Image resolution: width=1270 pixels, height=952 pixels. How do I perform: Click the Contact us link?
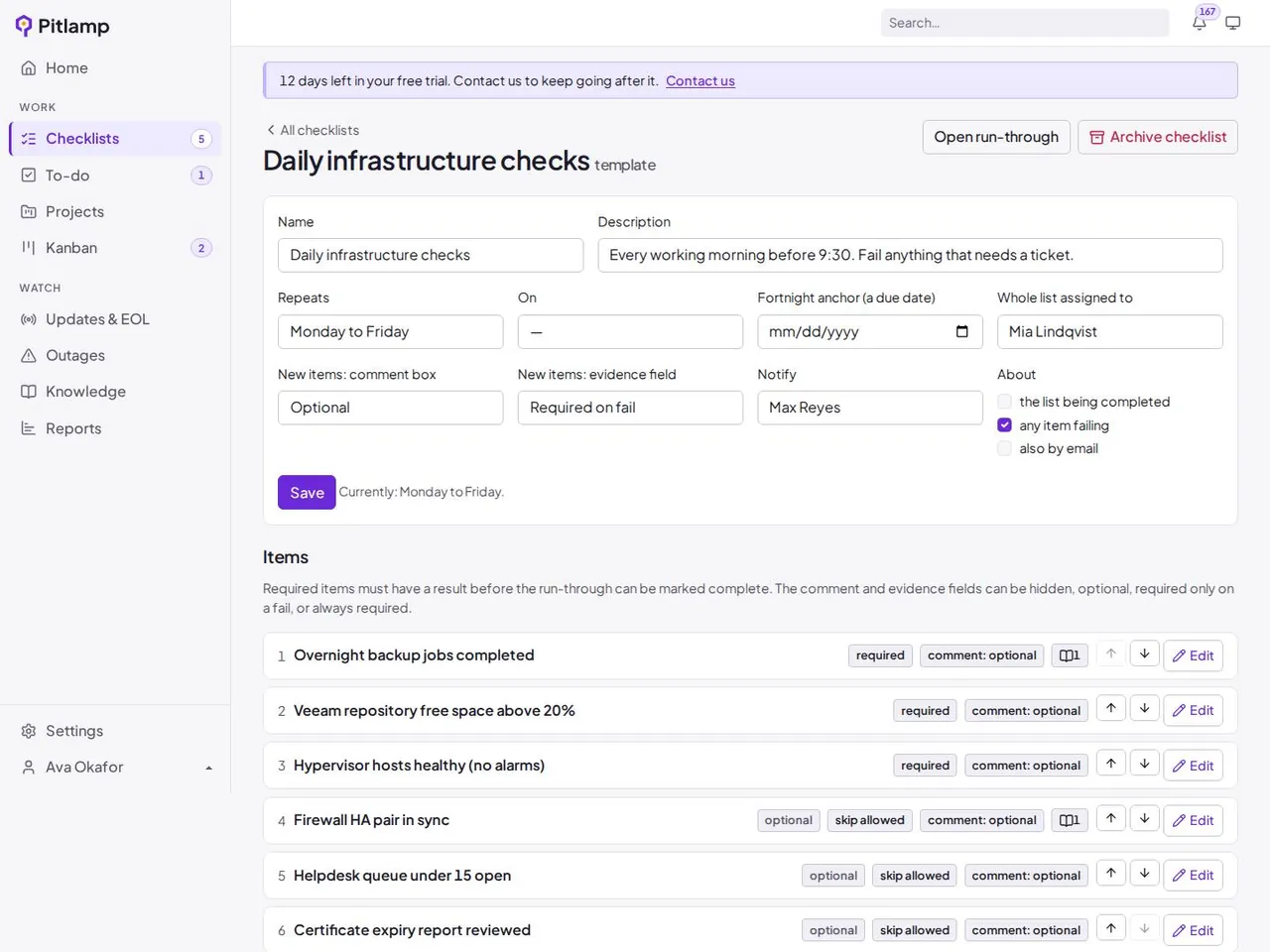(x=700, y=81)
